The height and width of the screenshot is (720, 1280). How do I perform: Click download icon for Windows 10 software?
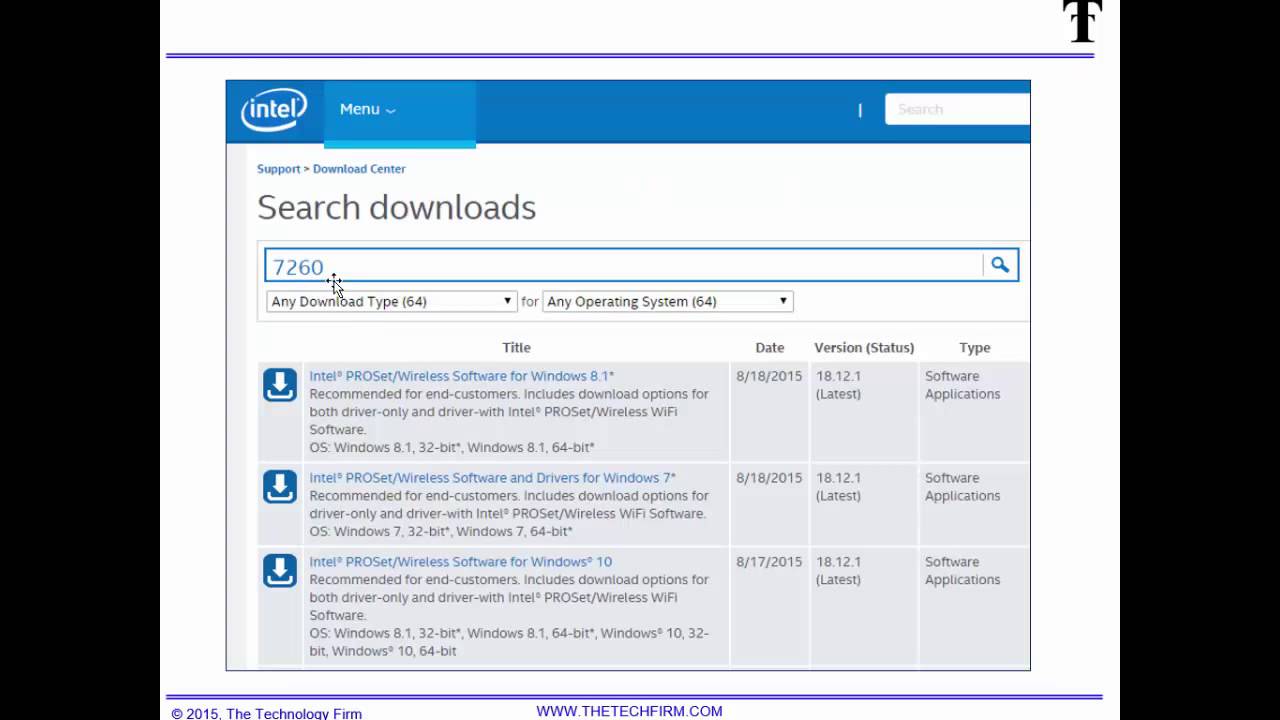[280, 571]
